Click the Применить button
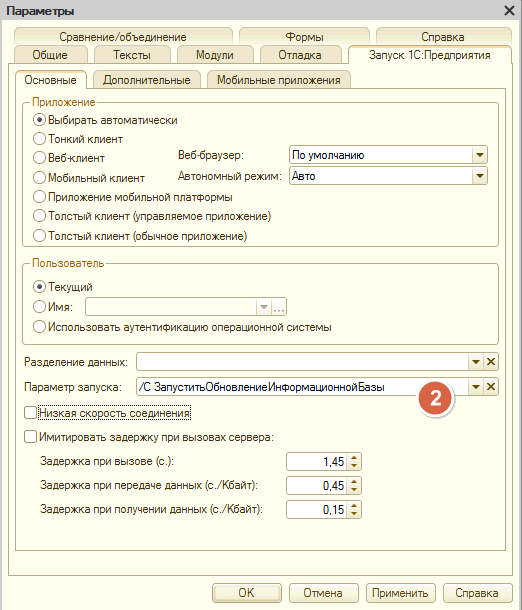522x610 pixels. (400, 593)
